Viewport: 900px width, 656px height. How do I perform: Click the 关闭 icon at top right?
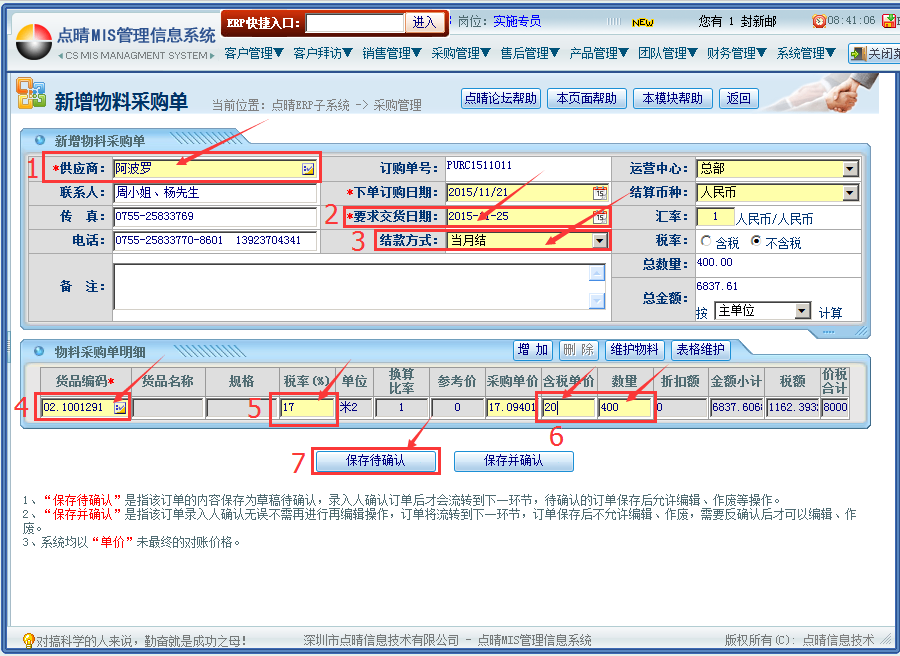click(858, 54)
